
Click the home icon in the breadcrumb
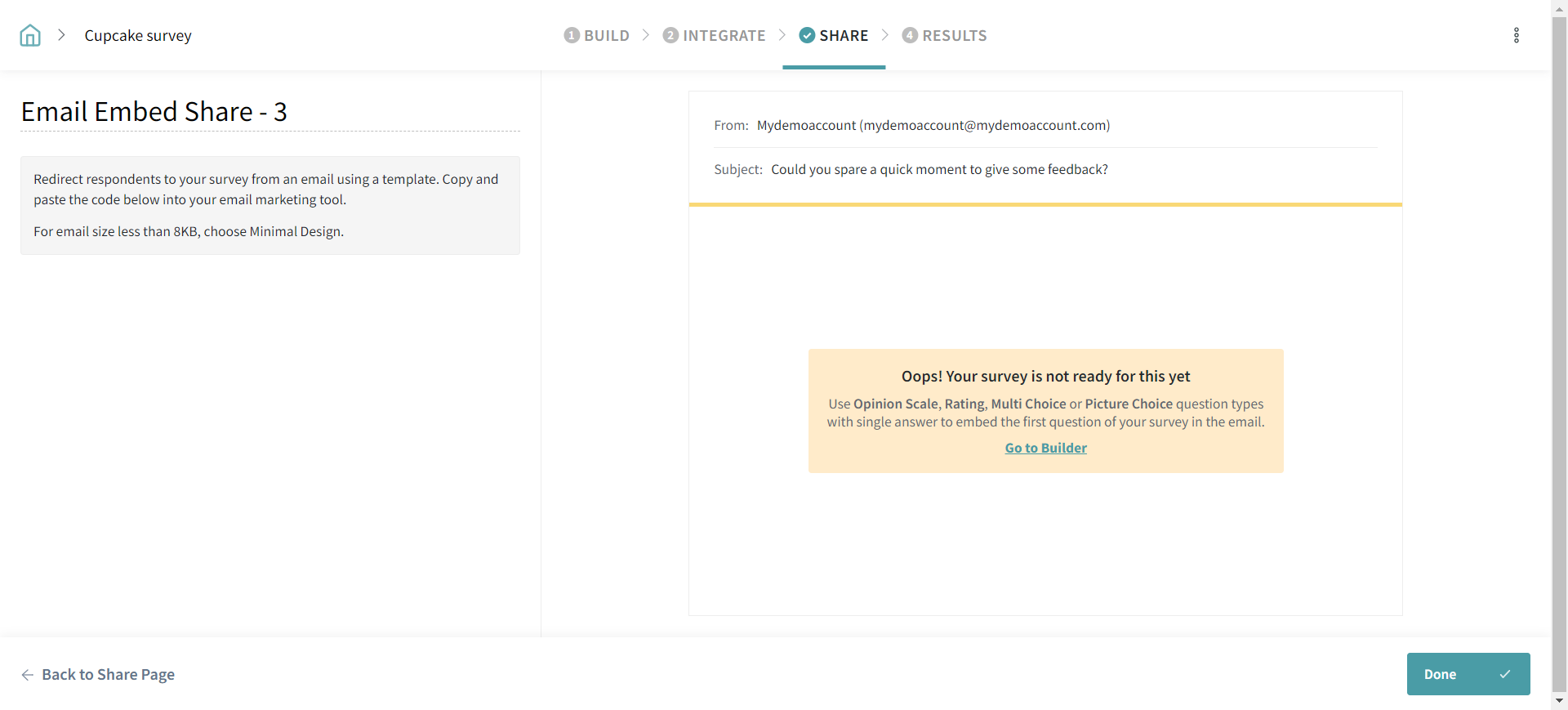[30, 35]
